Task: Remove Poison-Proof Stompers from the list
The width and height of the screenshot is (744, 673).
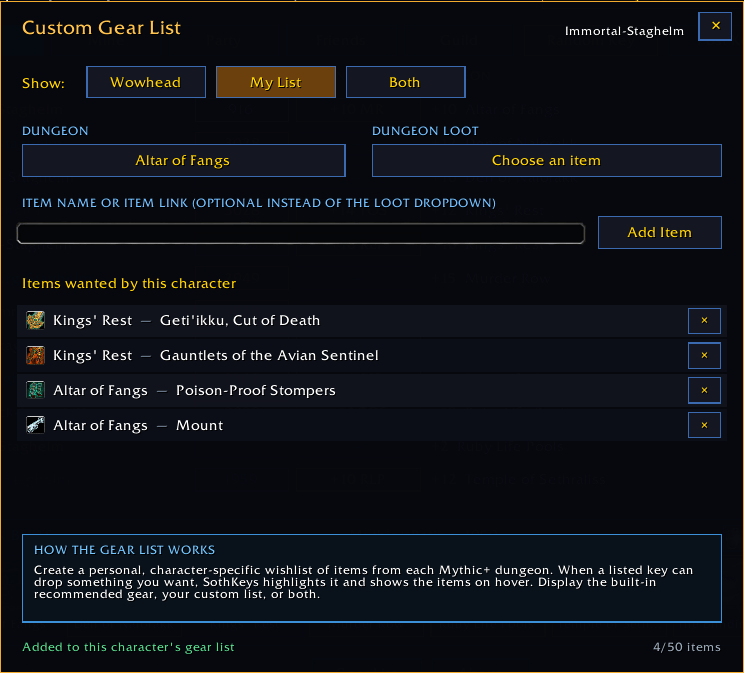Action: 704,390
